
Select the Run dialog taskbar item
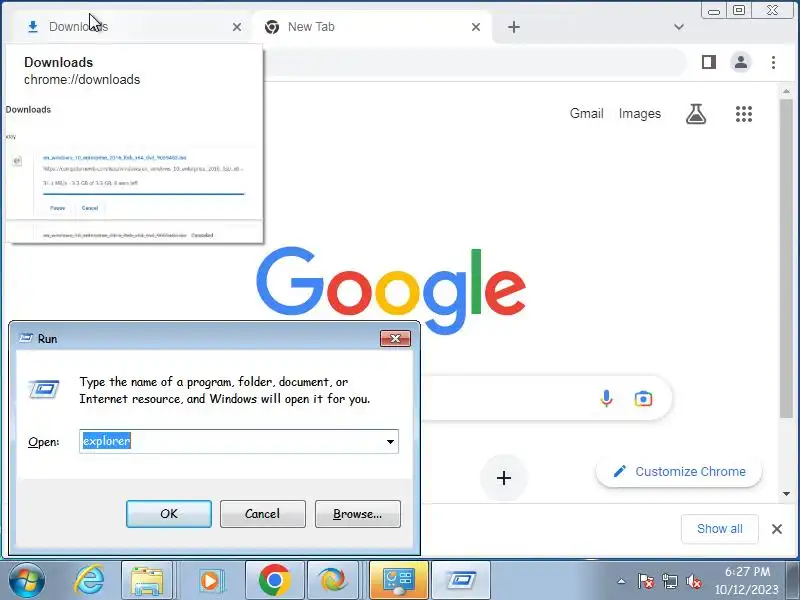click(461, 581)
